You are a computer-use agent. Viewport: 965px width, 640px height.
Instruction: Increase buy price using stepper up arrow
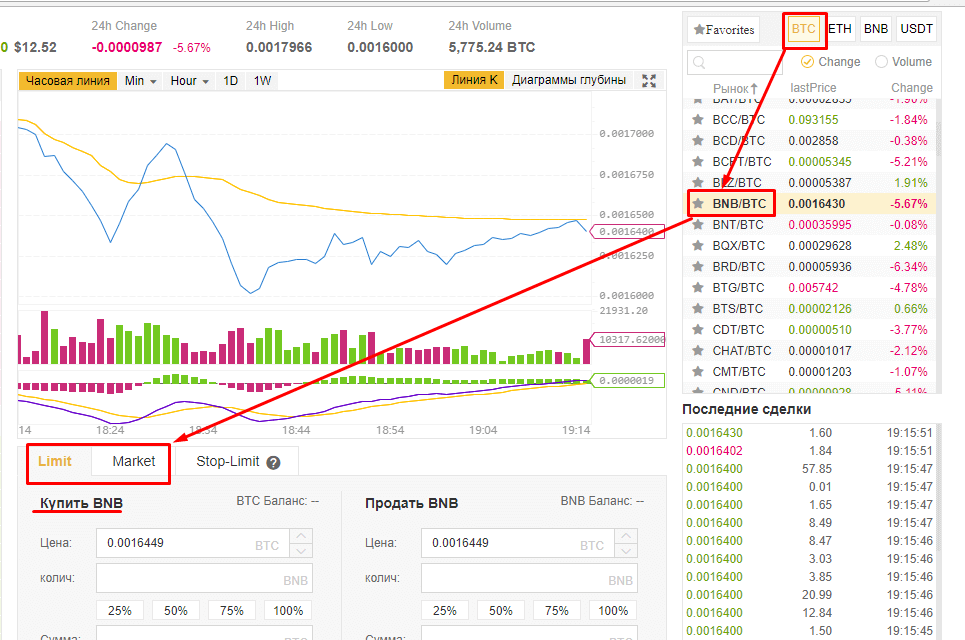(x=300, y=537)
